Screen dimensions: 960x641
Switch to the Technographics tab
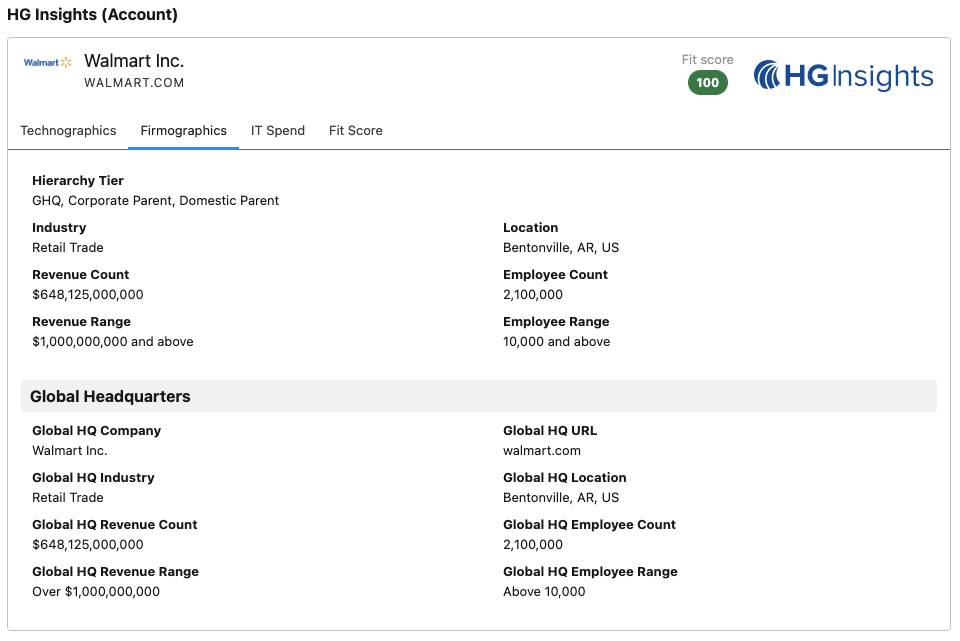pyautogui.click(x=68, y=130)
